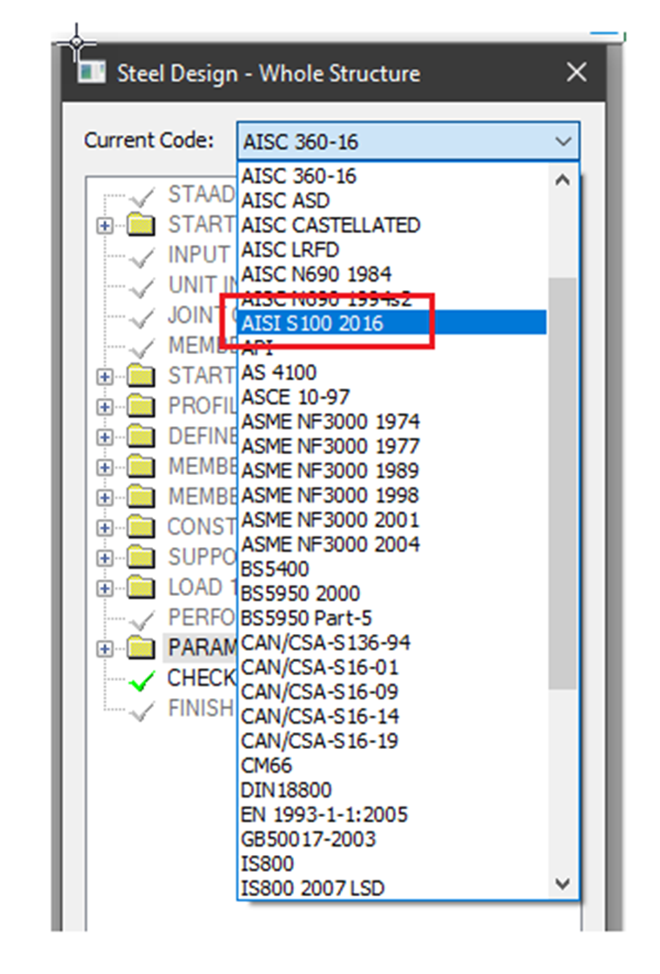
Task: Click the checkmark icon beside INPUT row
Action: click(142, 258)
